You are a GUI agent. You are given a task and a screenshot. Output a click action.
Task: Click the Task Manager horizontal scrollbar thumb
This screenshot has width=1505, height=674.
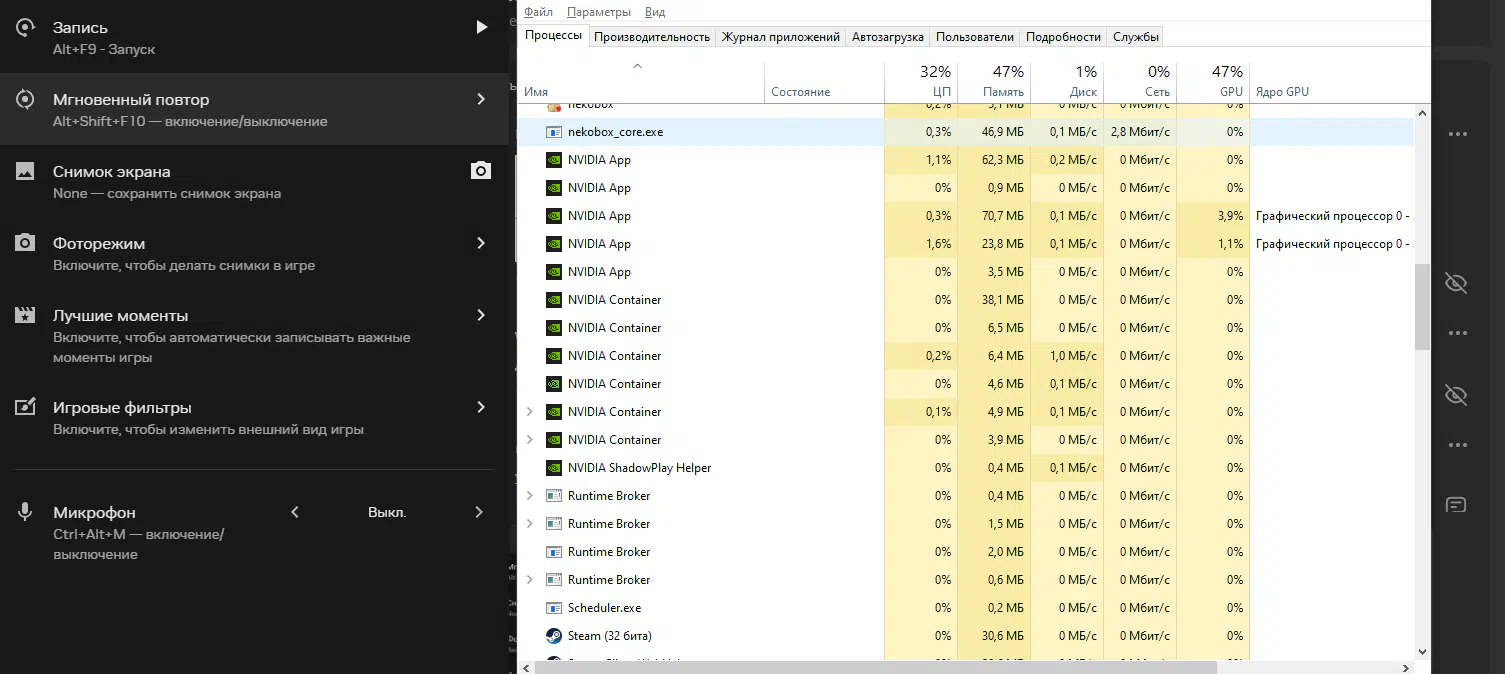[876, 666]
